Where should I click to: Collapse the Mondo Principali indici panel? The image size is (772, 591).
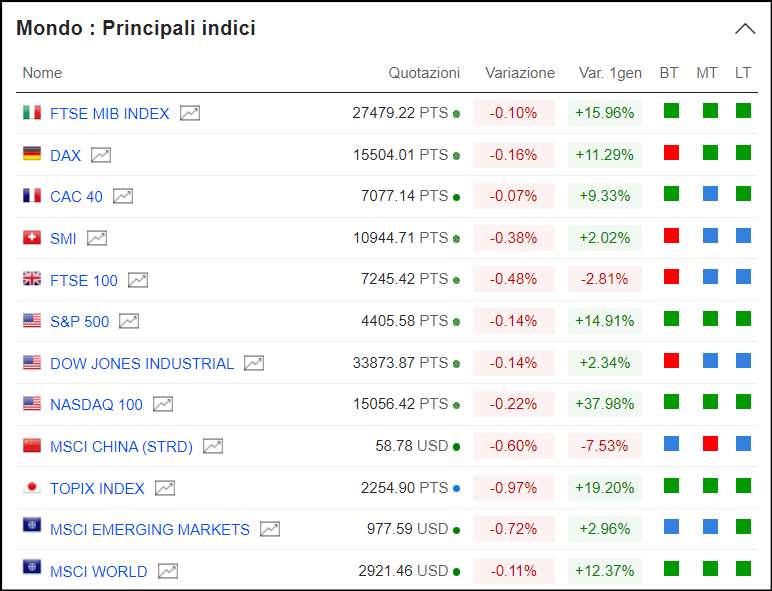click(x=745, y=29)
